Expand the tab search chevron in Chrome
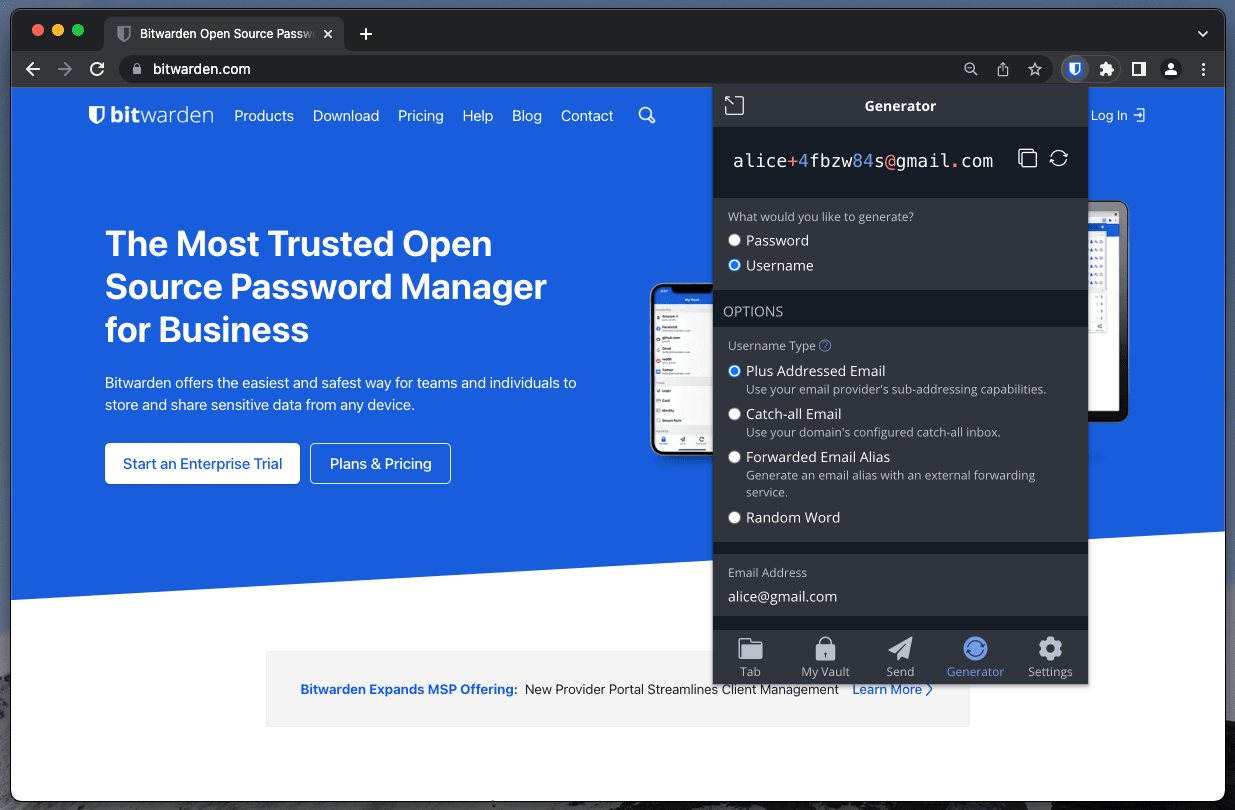 (x=1203, y=34)
